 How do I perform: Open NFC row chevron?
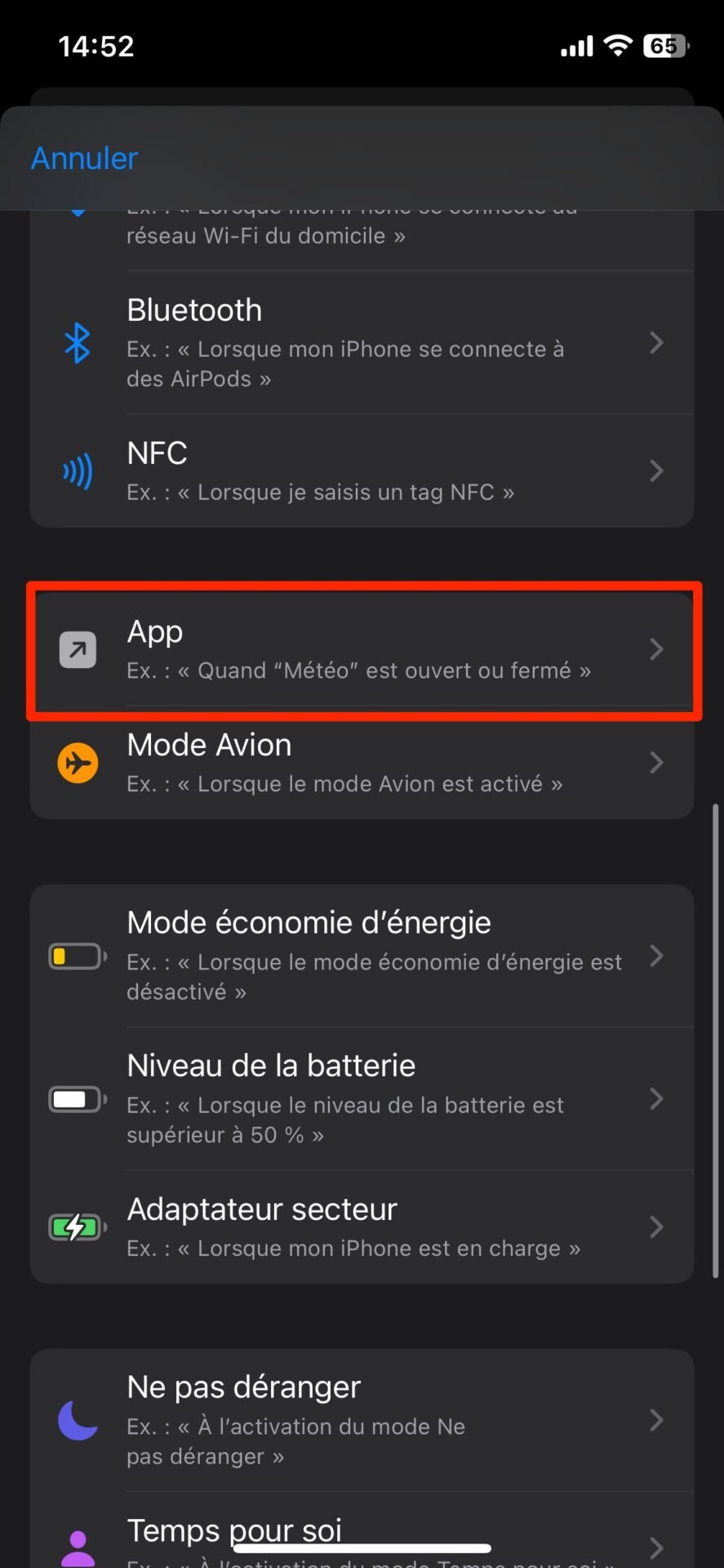point(656,470)
